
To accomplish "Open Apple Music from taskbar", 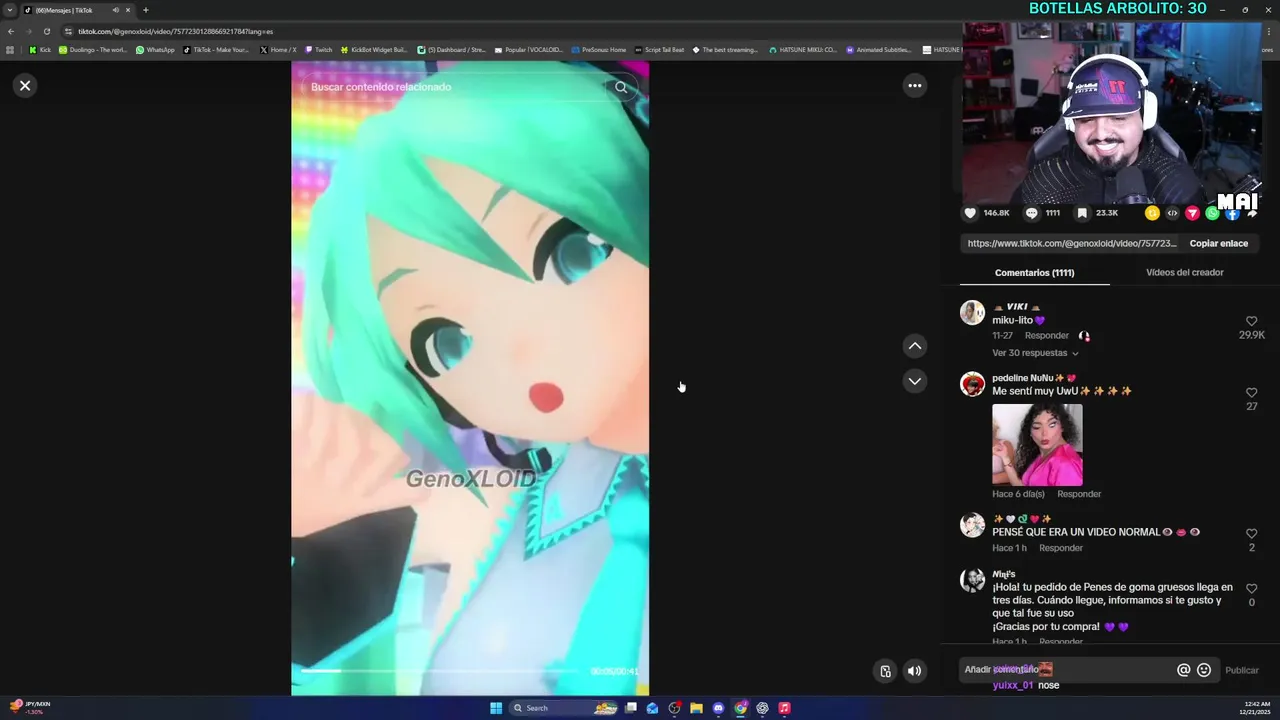I will [784, 708].
